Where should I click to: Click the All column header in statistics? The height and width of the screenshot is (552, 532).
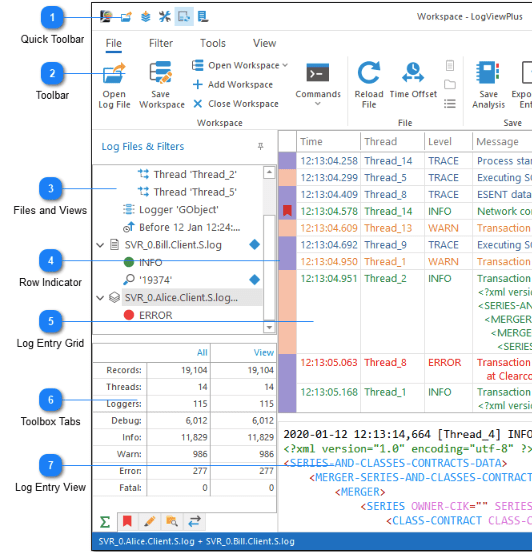(x=202, y=353)
